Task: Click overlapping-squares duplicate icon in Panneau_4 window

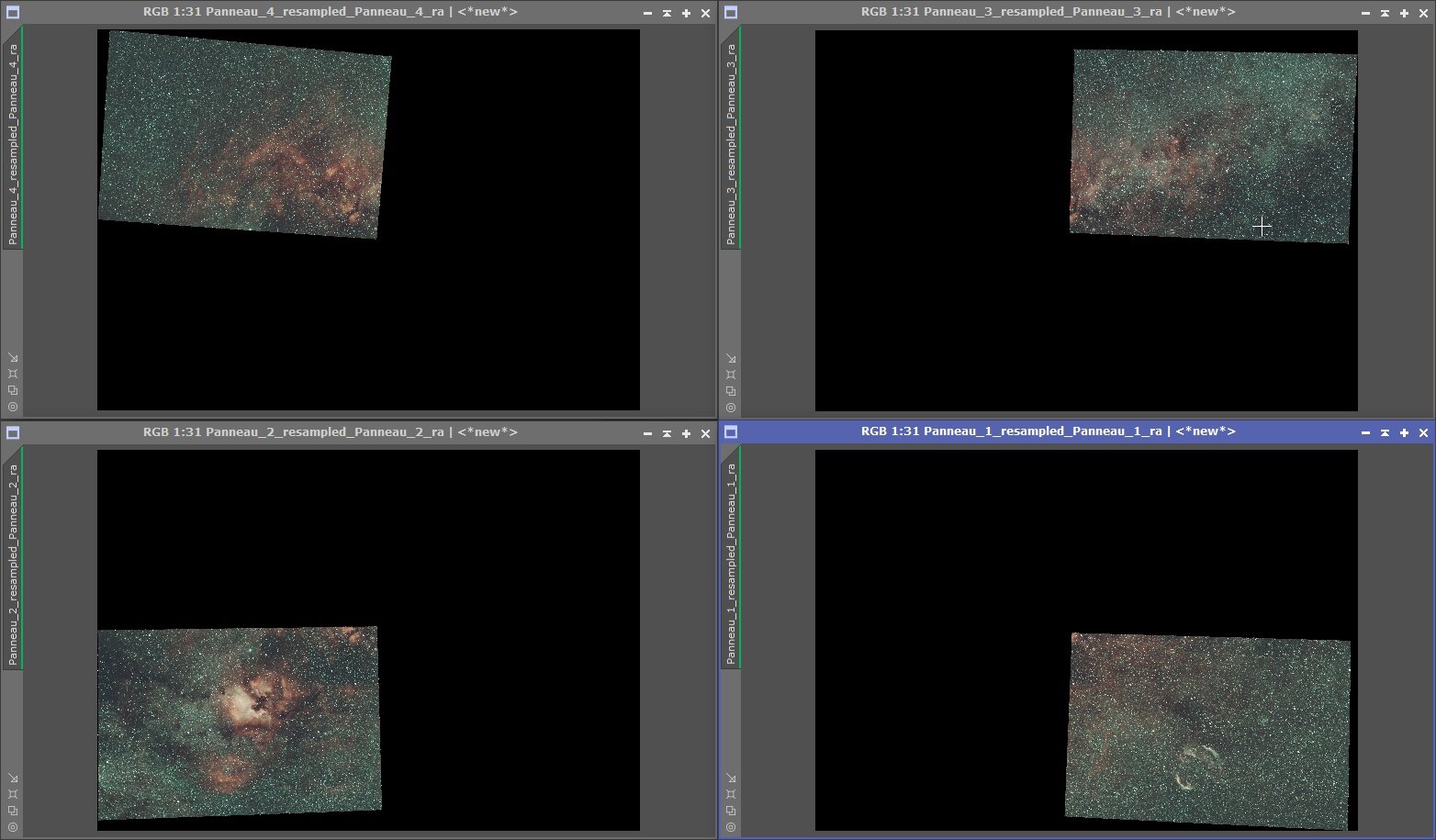Action: (x=13, y=390)
